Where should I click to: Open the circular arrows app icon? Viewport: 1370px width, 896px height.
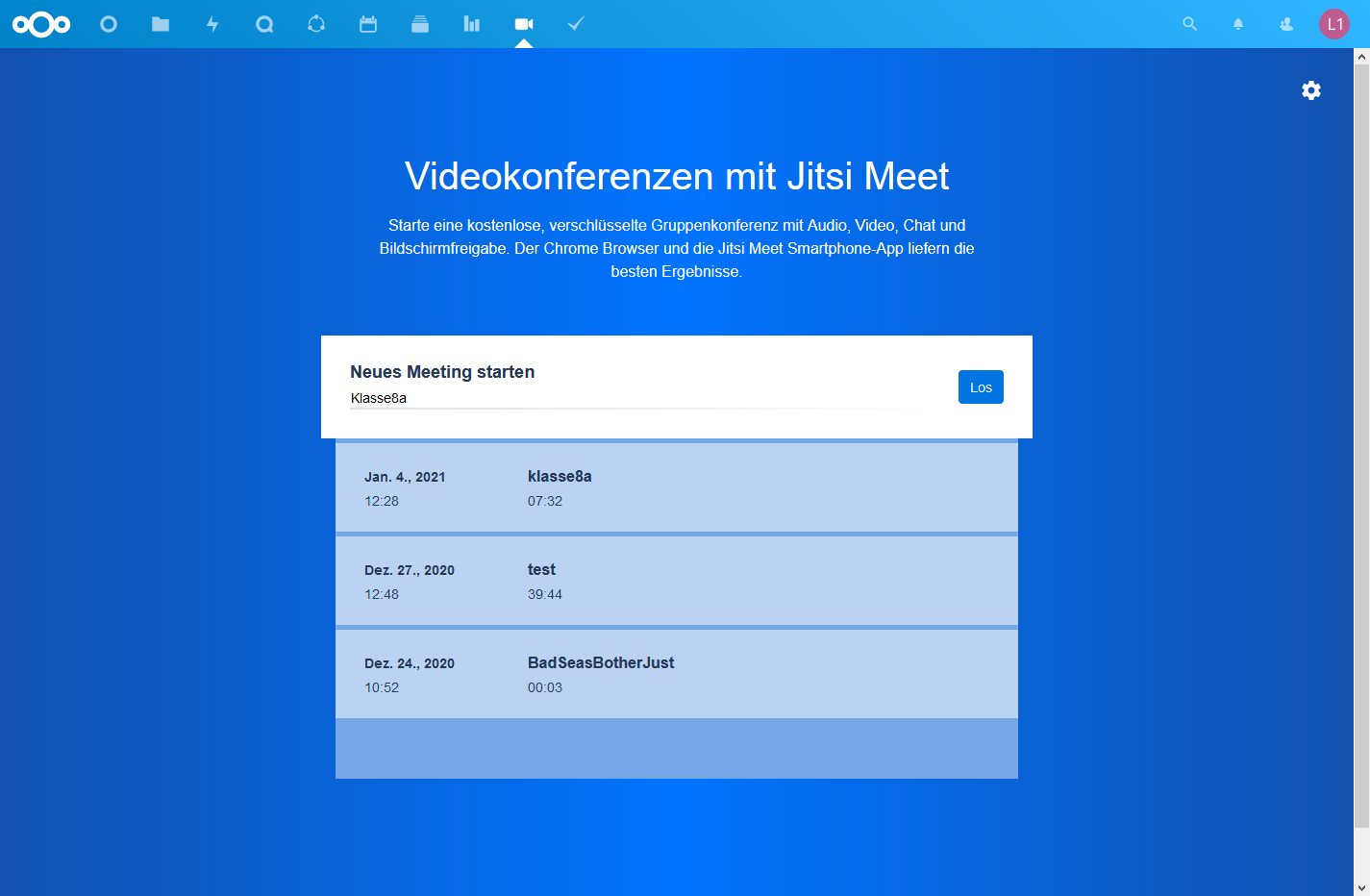click(316, 24)
